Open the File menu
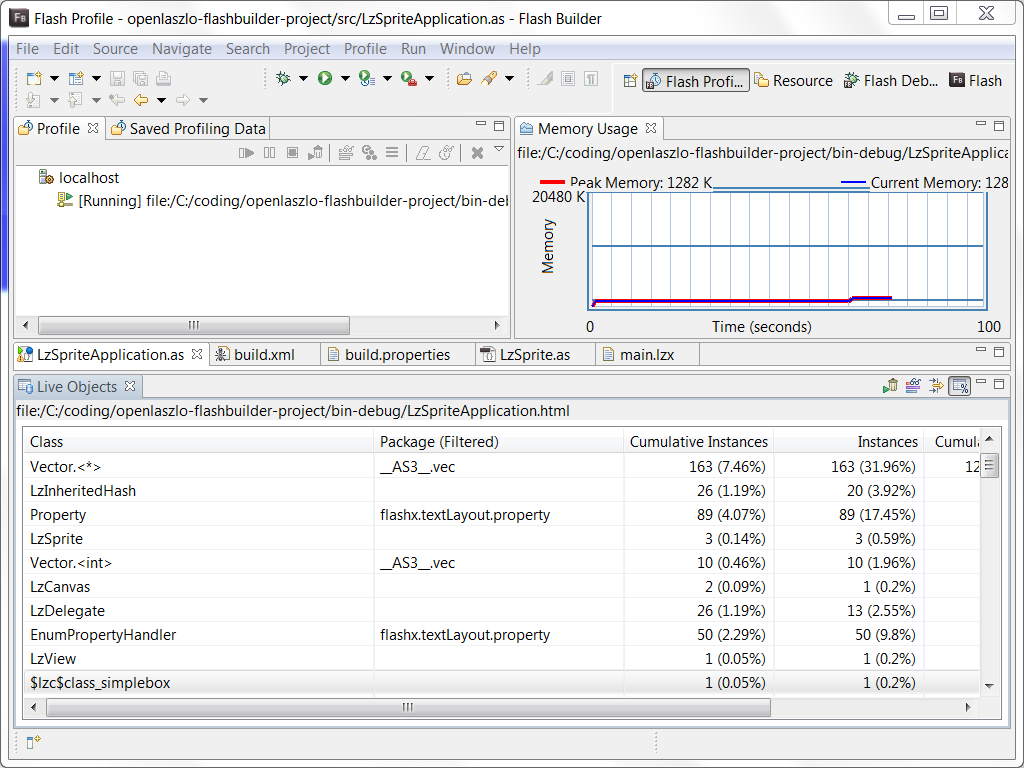Viewport: 1024px width, 768px height. tap(27, 49)
